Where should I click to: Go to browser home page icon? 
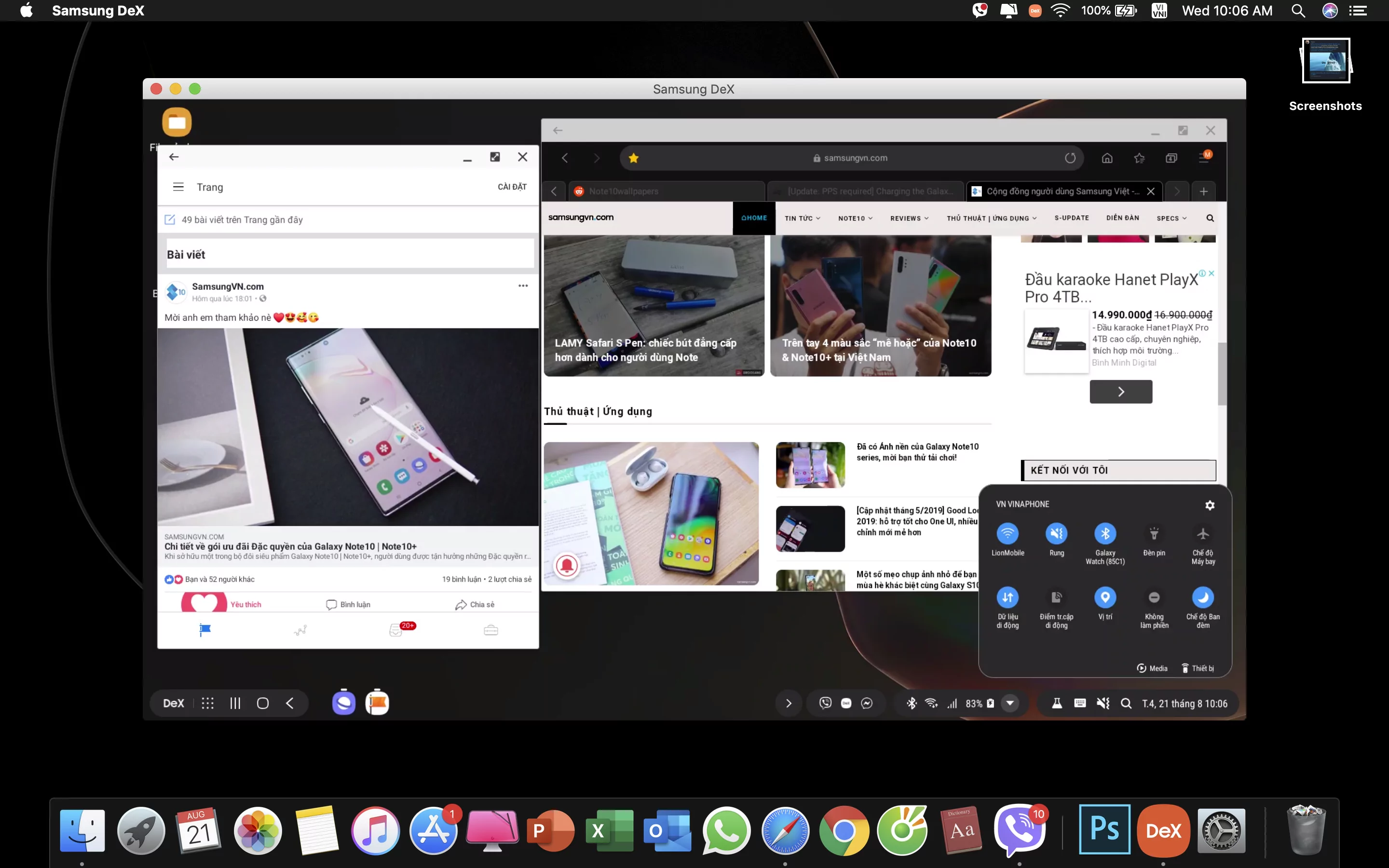click(1107, 158)
